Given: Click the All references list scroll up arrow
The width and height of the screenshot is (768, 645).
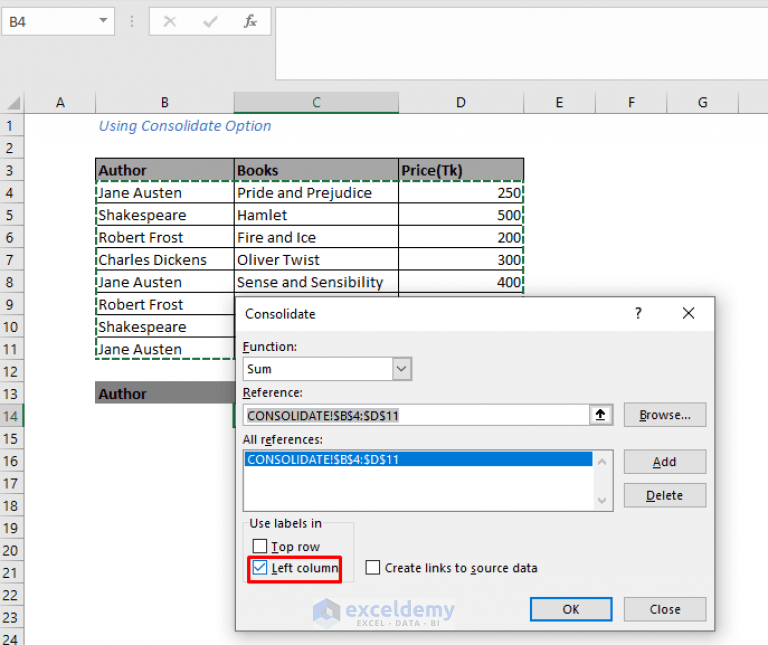Looking at the screenshot, I should 602,462.
